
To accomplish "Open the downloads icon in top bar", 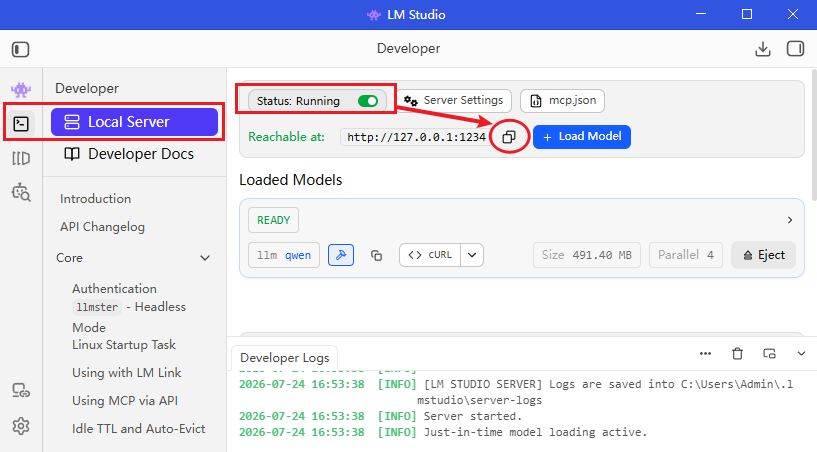I will [763, 49].
